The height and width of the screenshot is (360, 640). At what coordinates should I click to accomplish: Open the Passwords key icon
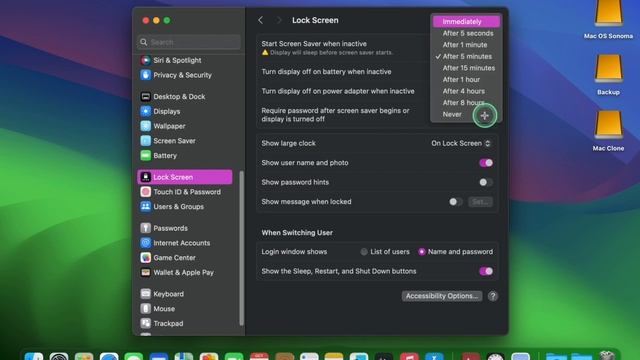point(145,228)
